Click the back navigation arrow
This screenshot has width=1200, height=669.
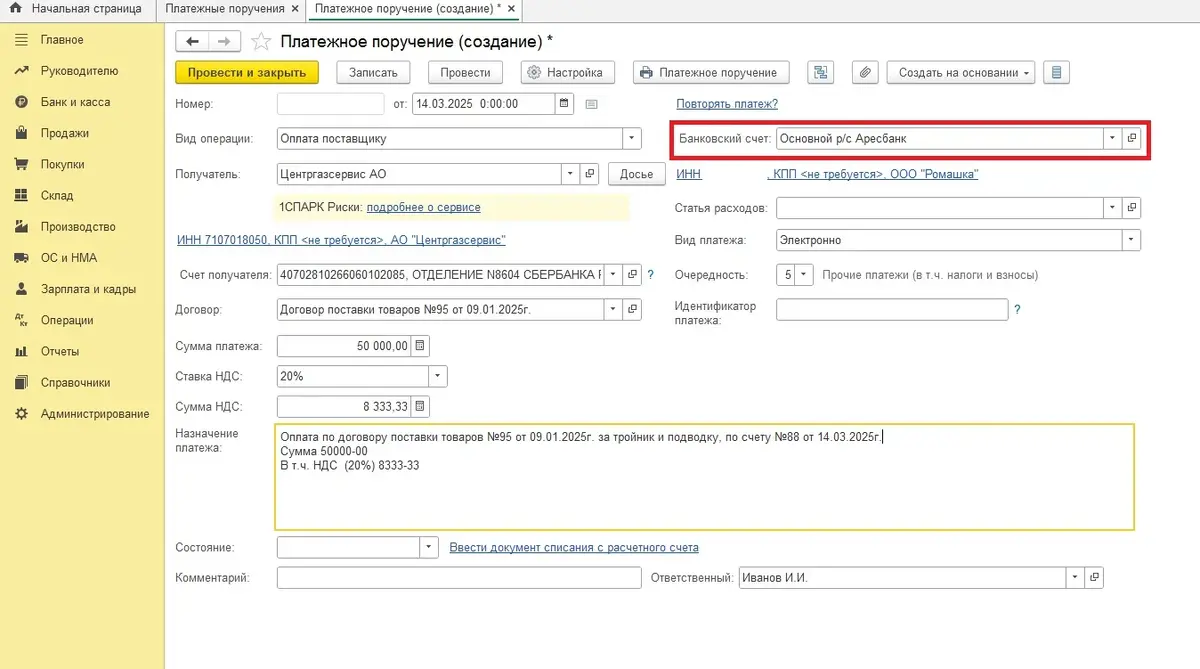click(192, 41)
